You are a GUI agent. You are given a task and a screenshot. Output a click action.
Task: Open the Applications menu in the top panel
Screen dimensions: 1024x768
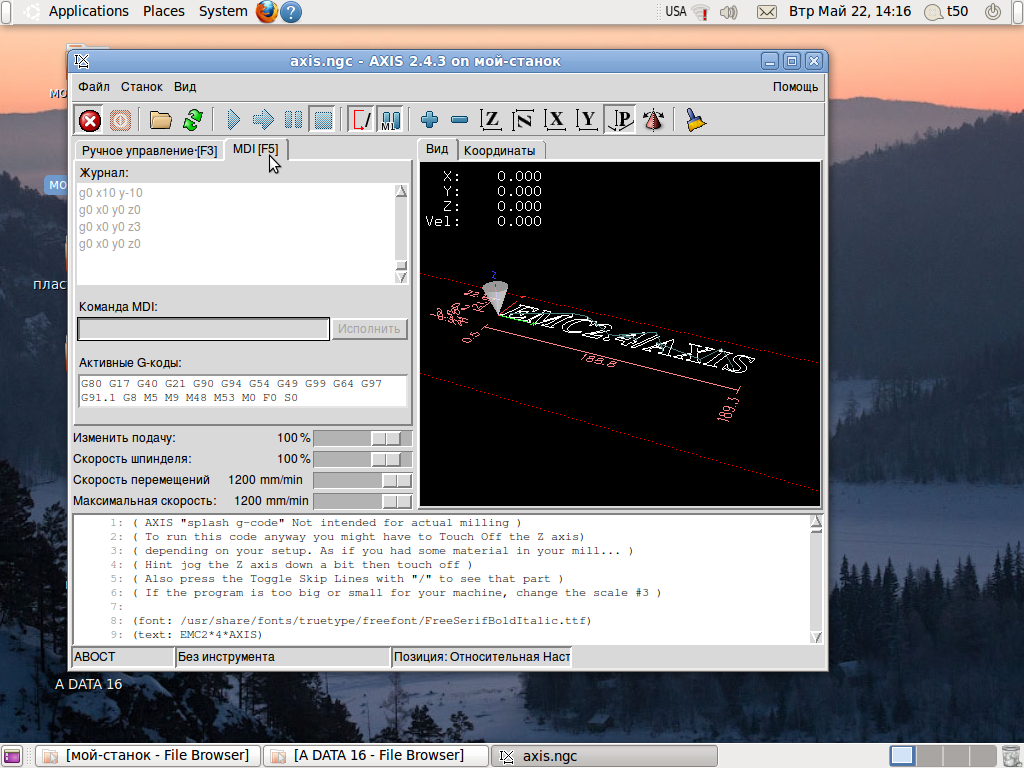coord(88,11)
